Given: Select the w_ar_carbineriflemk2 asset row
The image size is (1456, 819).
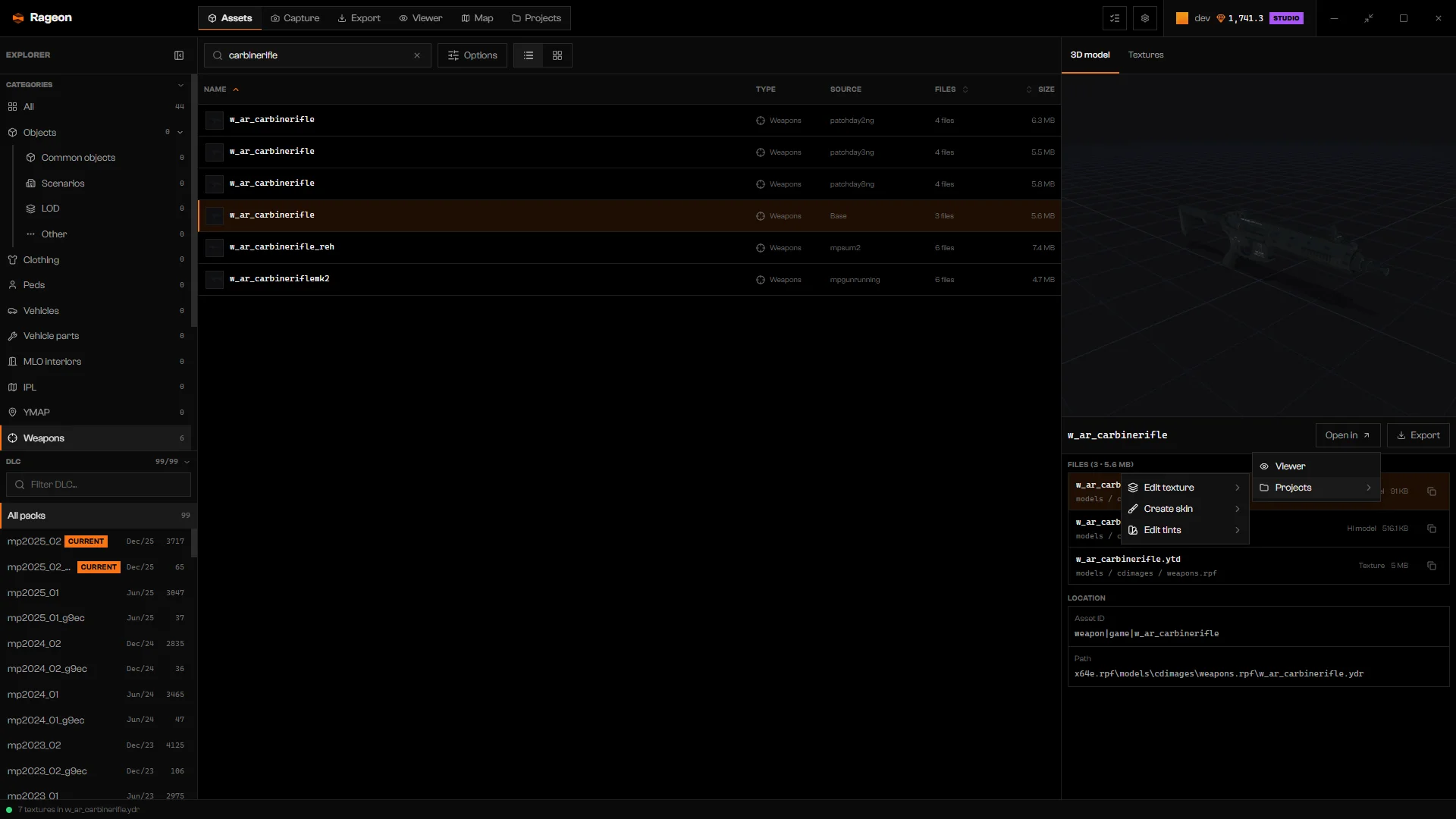Looking at the screenshot, I should coord(629,280).
